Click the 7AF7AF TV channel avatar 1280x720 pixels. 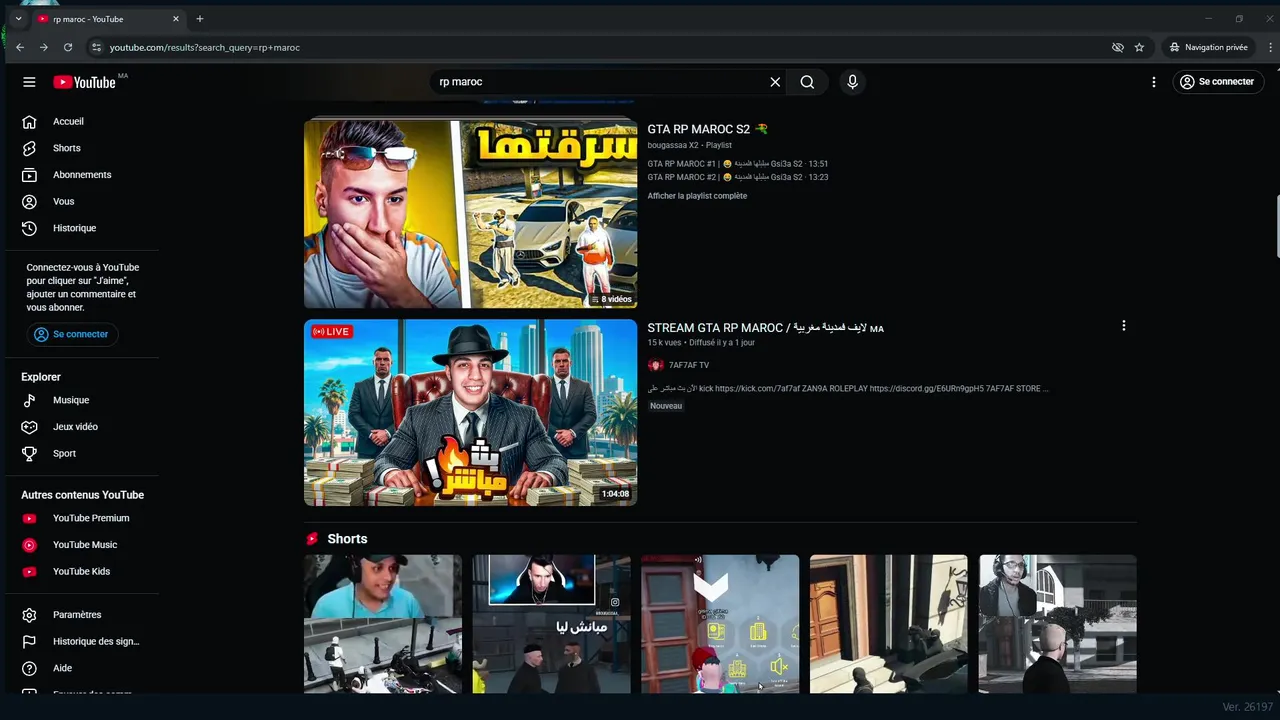point(656,365)
